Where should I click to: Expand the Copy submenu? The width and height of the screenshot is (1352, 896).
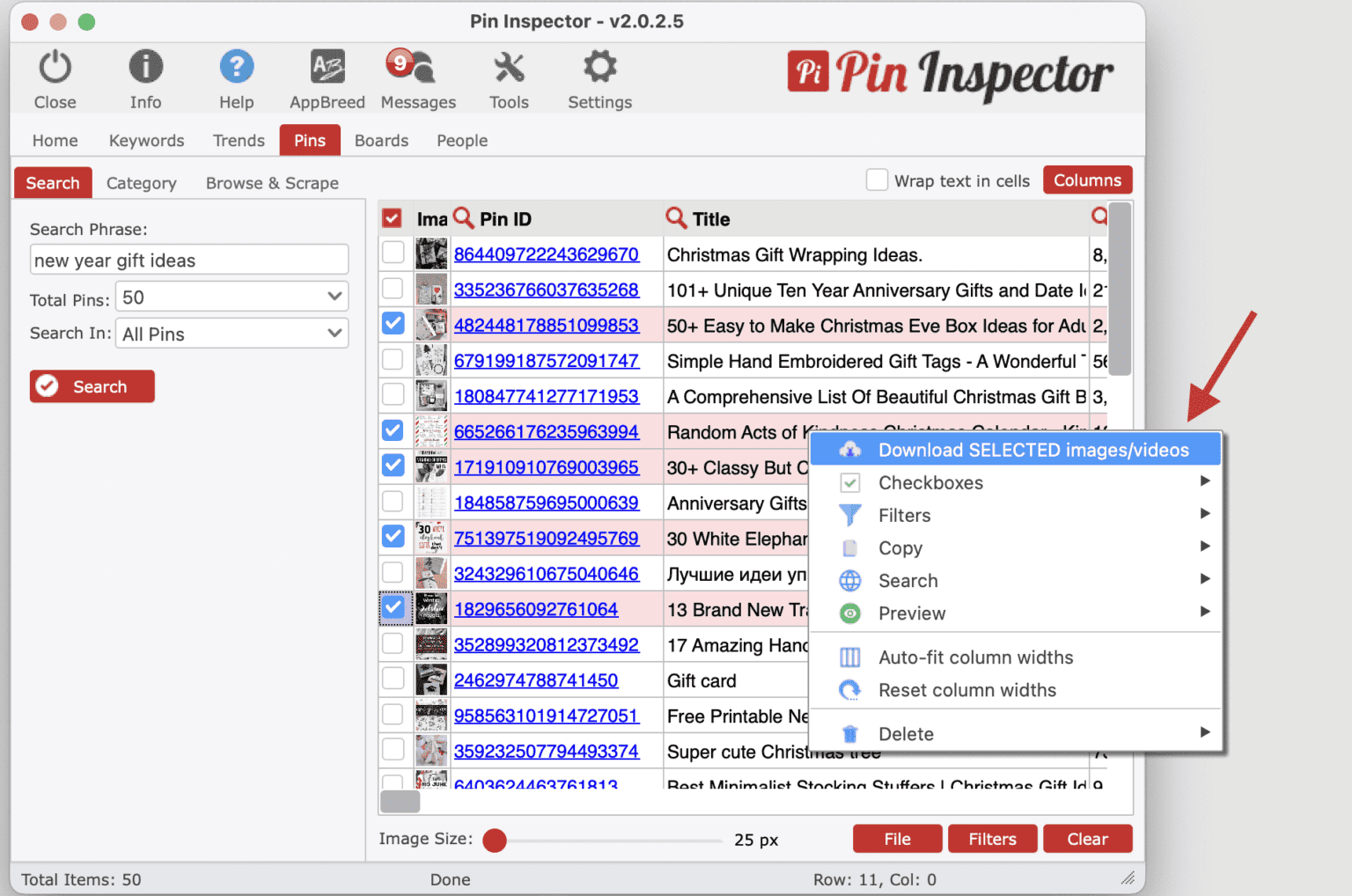coord(900,547)
